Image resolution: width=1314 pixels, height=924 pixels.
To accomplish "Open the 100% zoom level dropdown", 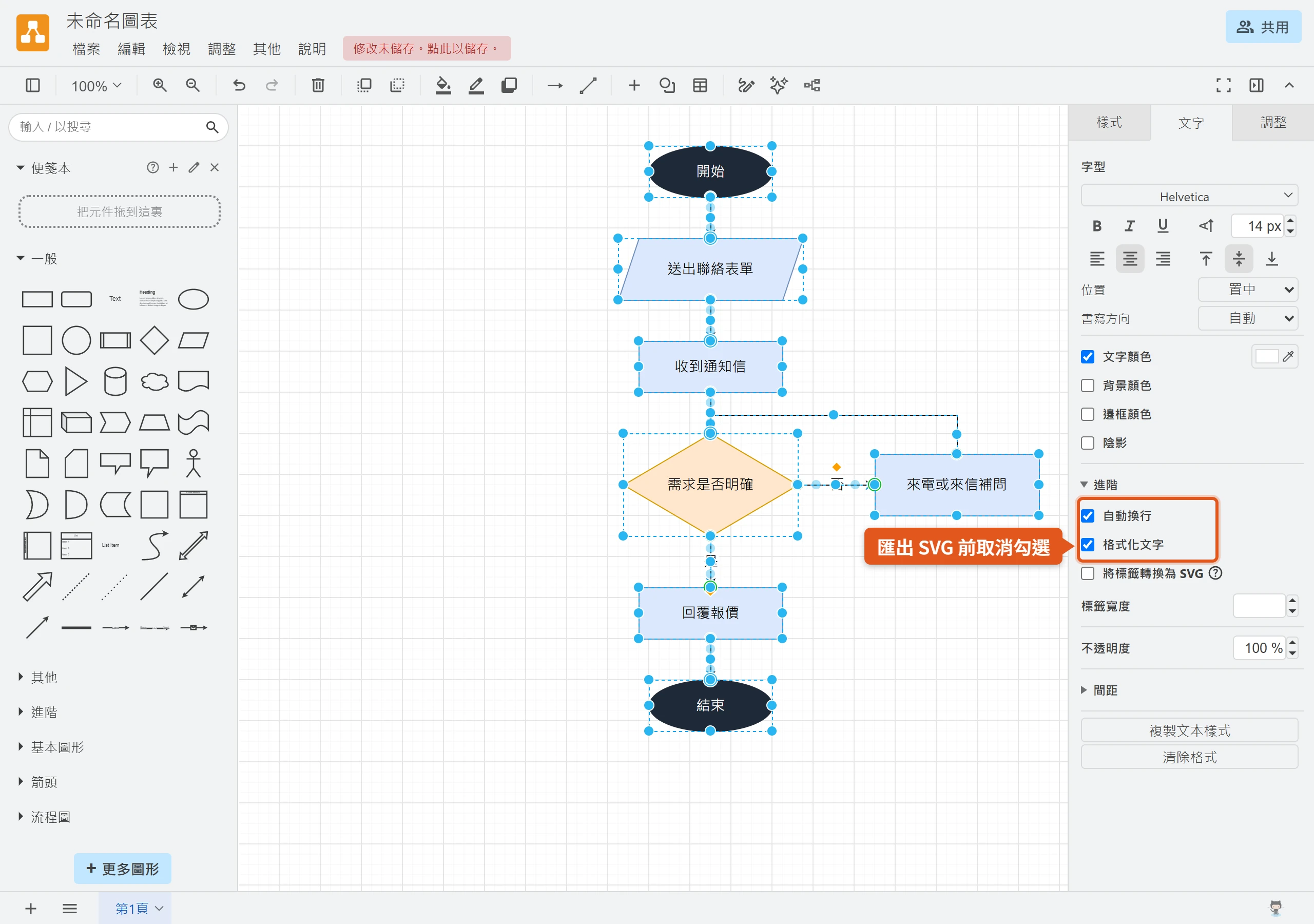I will 96,86.
